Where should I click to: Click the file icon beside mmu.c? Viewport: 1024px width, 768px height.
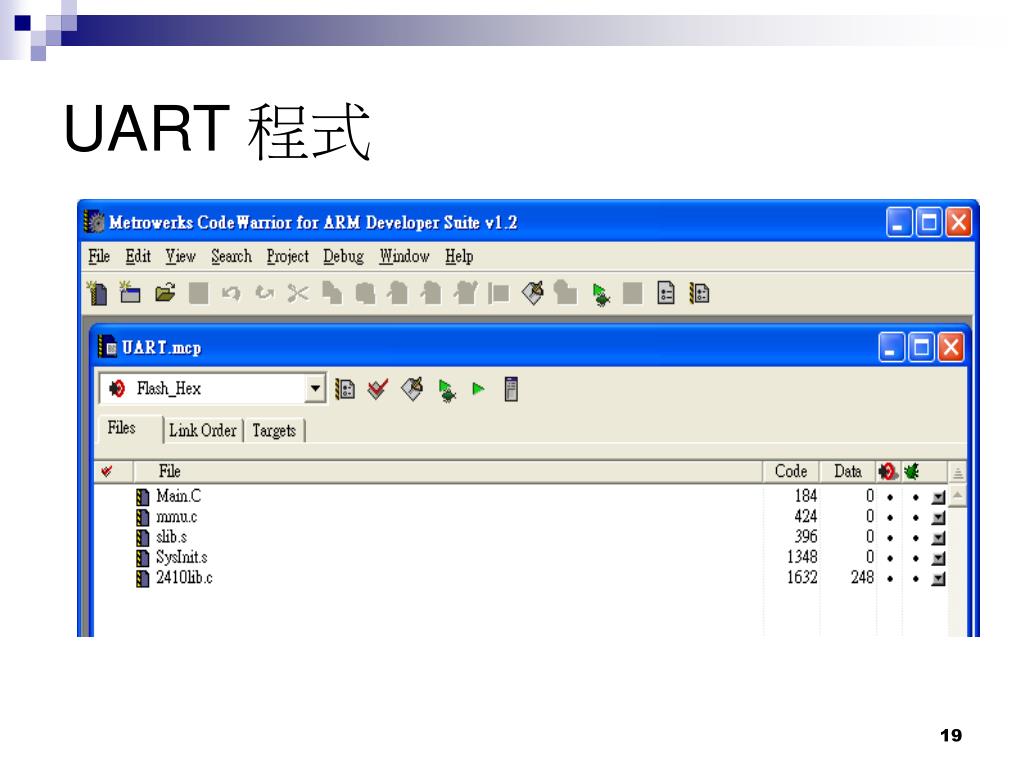[x=142, y=517]
